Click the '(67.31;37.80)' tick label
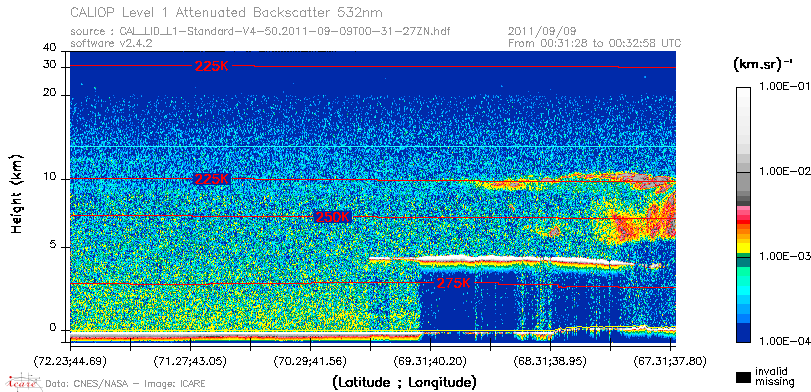This screenshot has width=811, height=392. pos(670,360)
